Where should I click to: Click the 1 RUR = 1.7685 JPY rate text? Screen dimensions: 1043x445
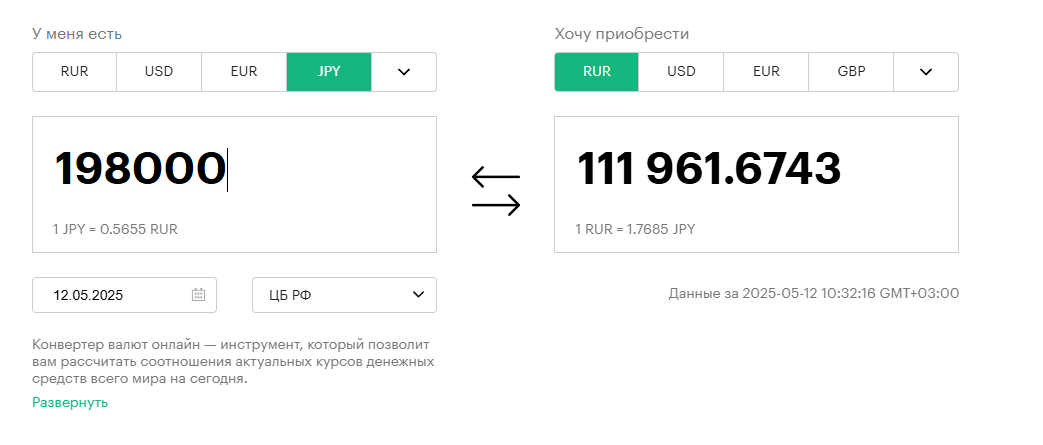635,229
